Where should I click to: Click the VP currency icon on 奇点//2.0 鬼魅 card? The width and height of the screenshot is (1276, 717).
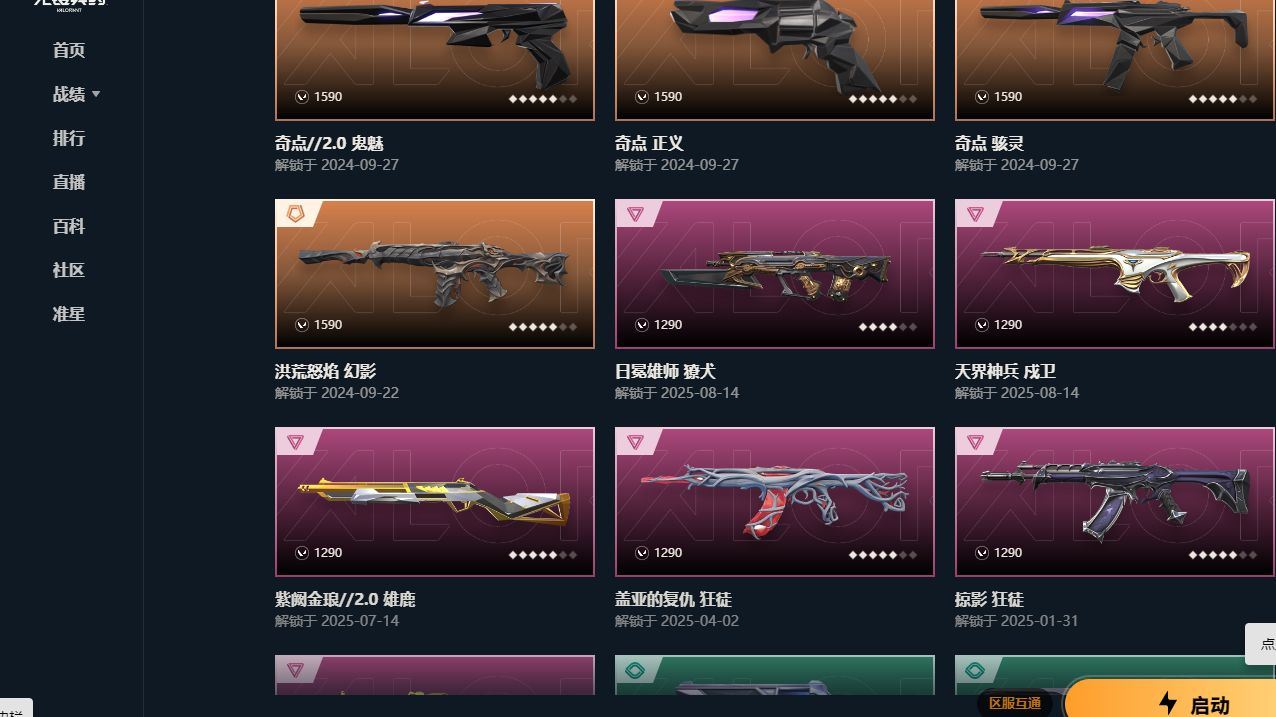(301, 97)
